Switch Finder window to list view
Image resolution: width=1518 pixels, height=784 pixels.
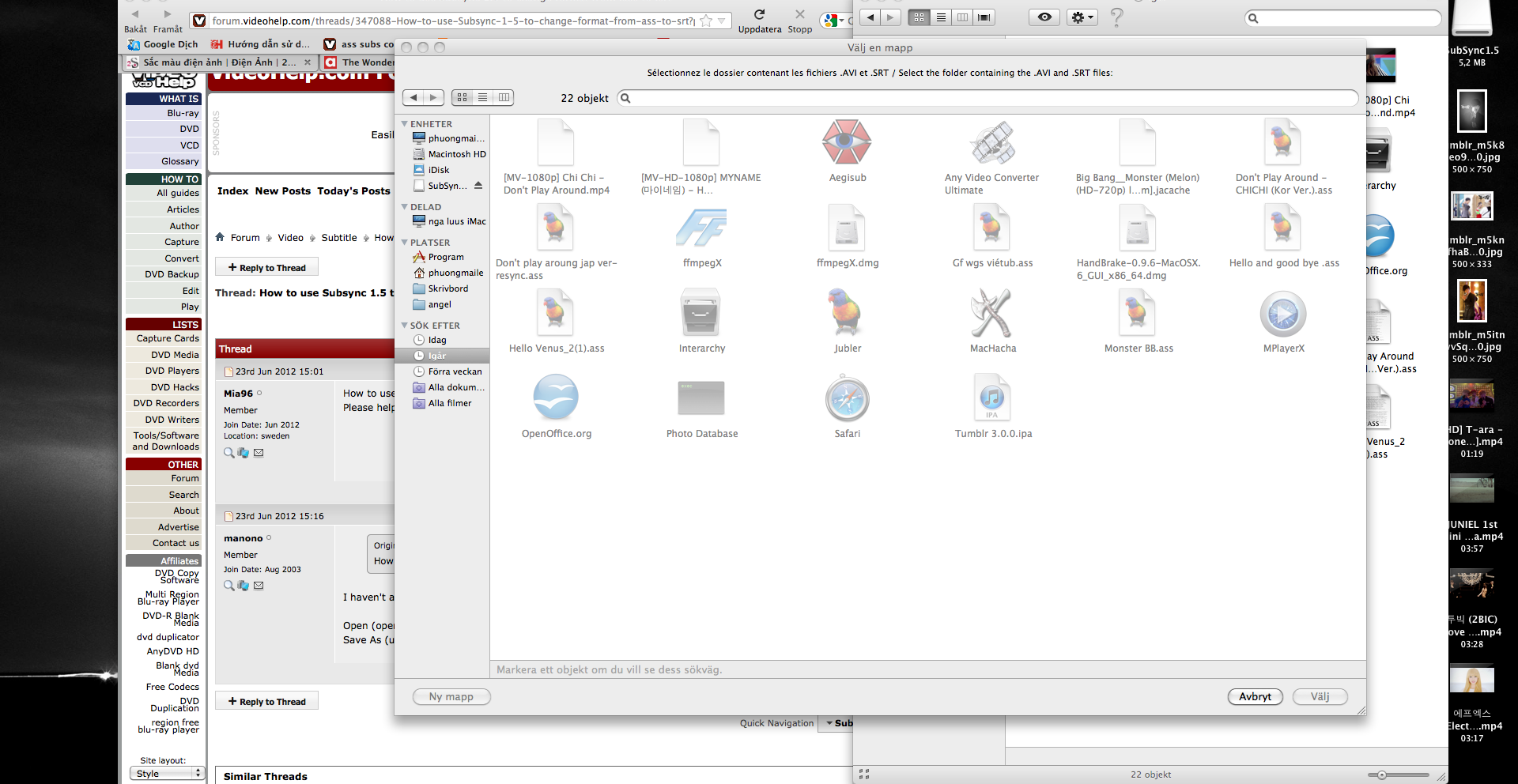(x=941, y=17)
